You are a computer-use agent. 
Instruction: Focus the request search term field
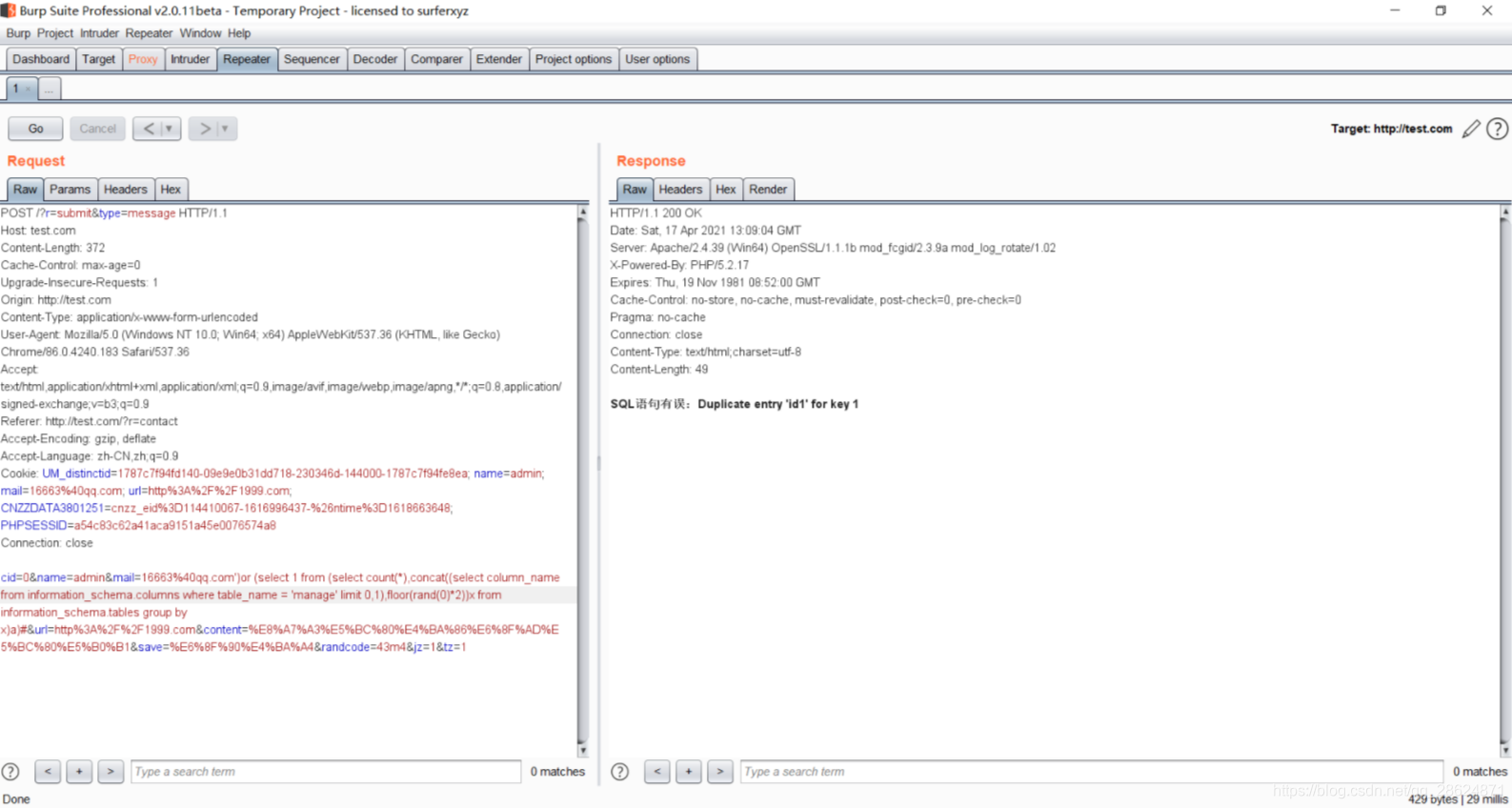[326, 772]
